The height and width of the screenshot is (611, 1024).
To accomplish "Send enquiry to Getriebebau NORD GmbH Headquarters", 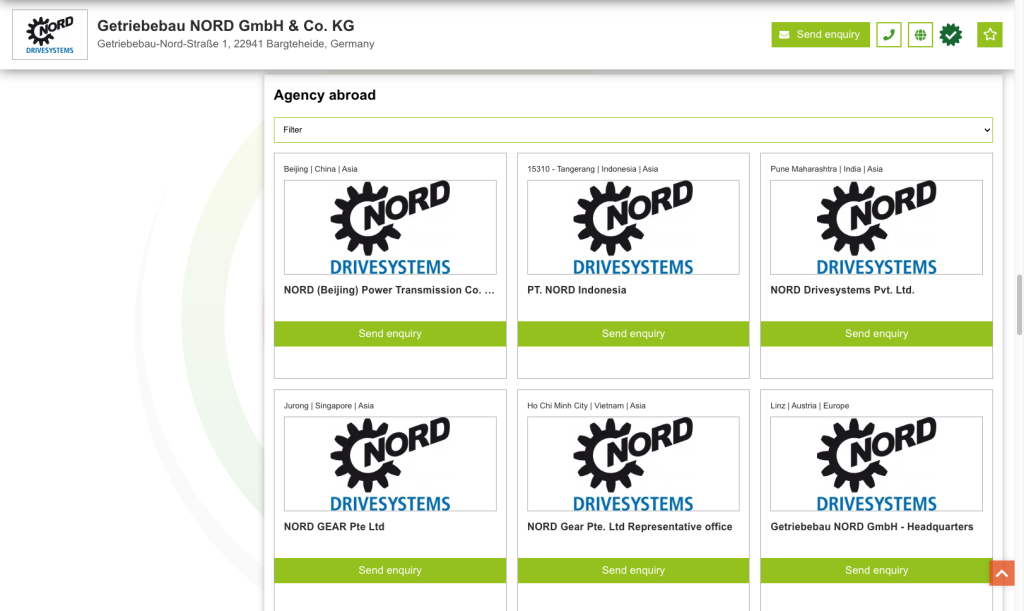I will pyautogui.click(x=876, y=570).
